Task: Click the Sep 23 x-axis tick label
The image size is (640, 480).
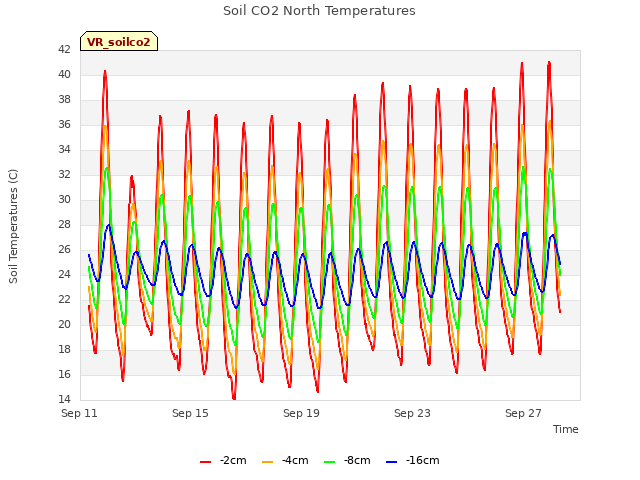Action: pos(412,413)
